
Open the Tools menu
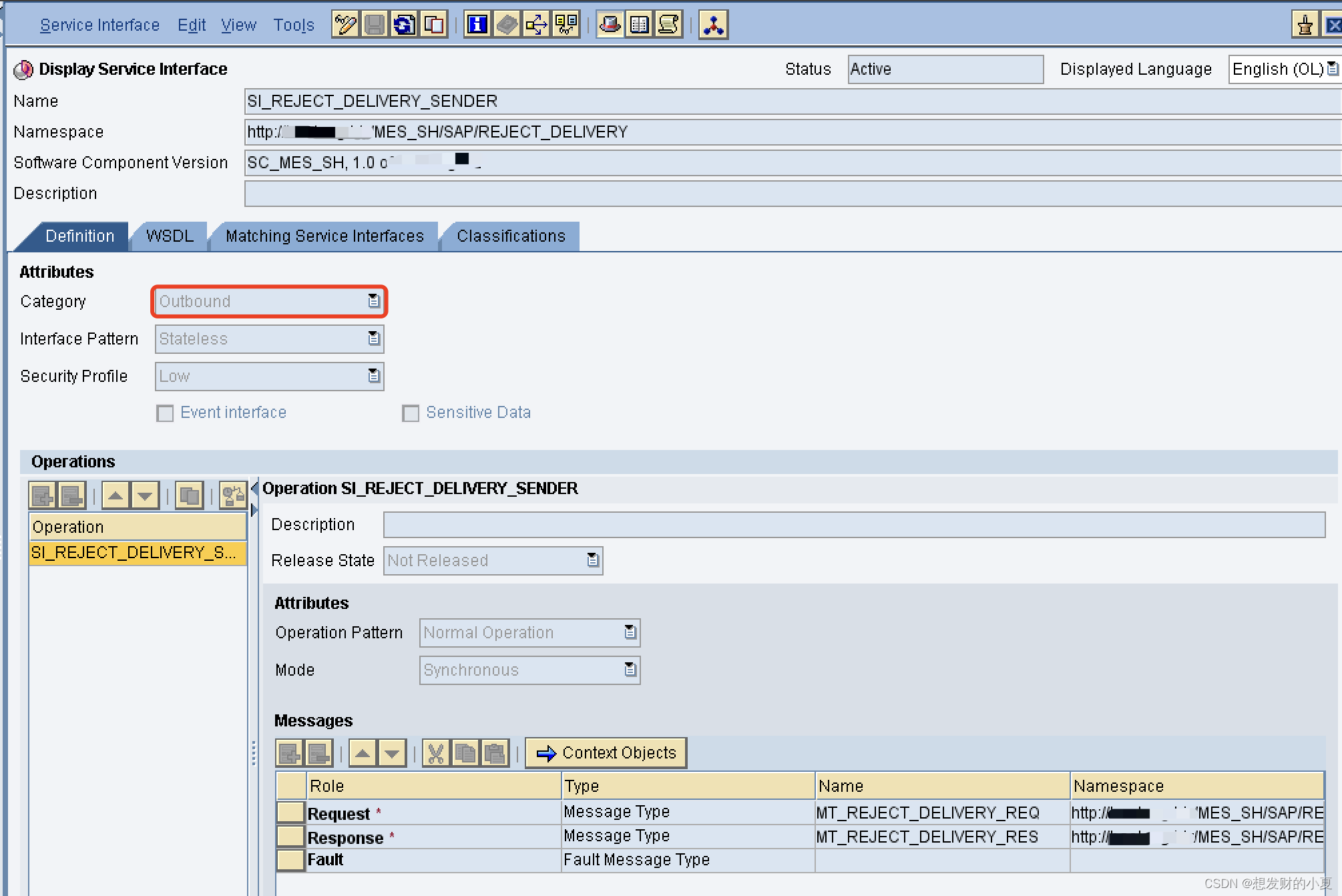click(293, 25)
